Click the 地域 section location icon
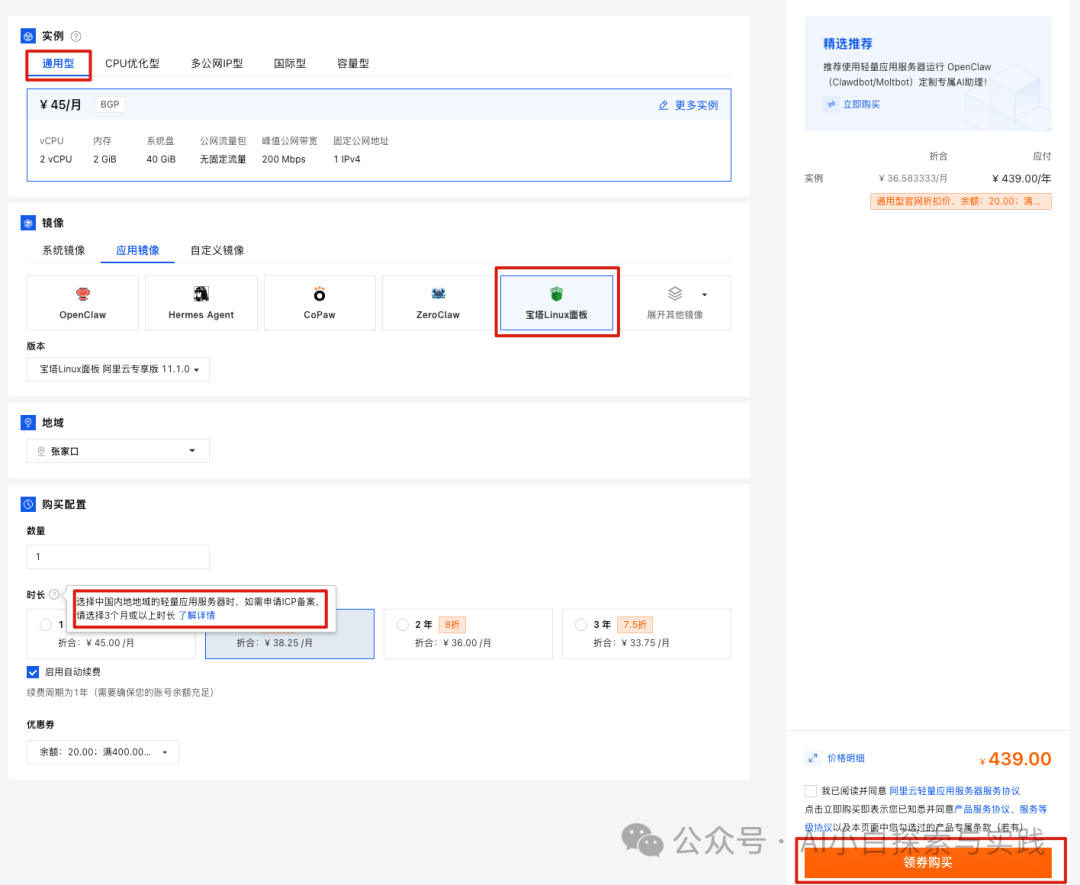 [x=28, y=422]
